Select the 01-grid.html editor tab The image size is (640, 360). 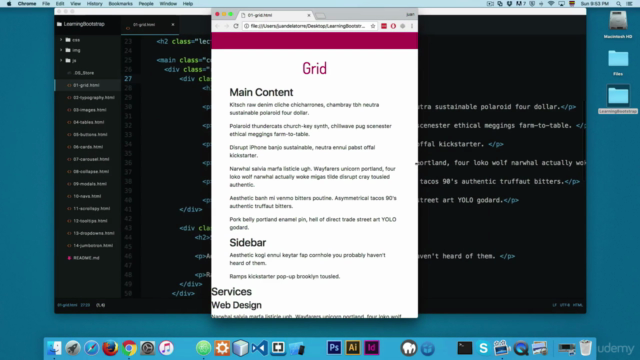150,24
